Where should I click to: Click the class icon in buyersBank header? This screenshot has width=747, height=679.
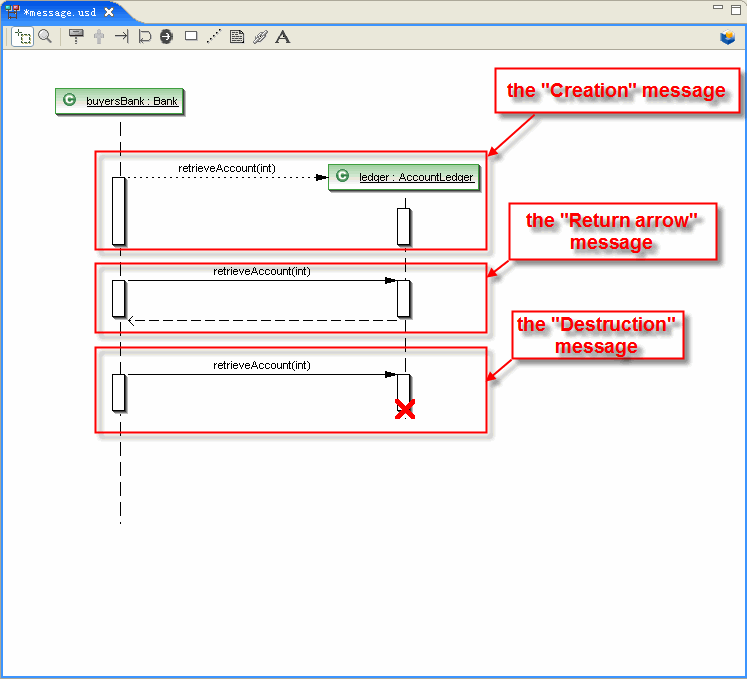pos(70,100)
